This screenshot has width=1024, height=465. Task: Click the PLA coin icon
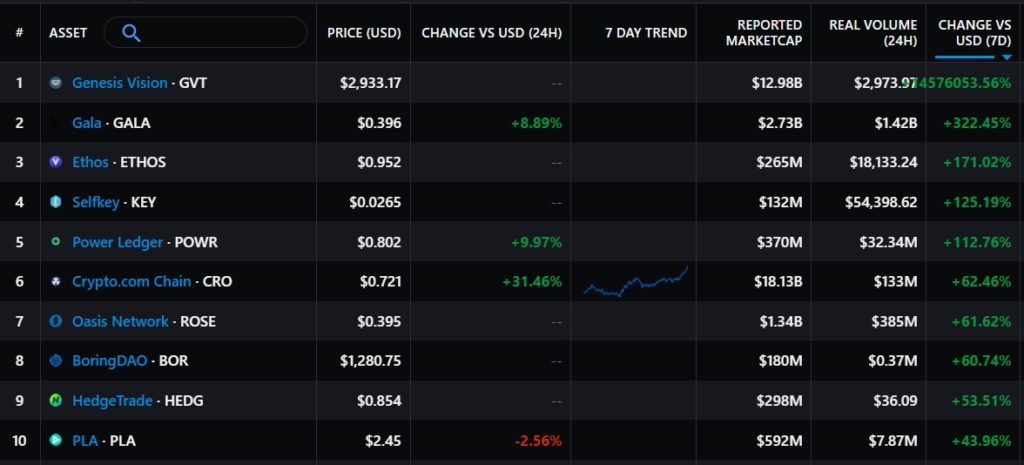pyautogui.click(x=57, y=440)
